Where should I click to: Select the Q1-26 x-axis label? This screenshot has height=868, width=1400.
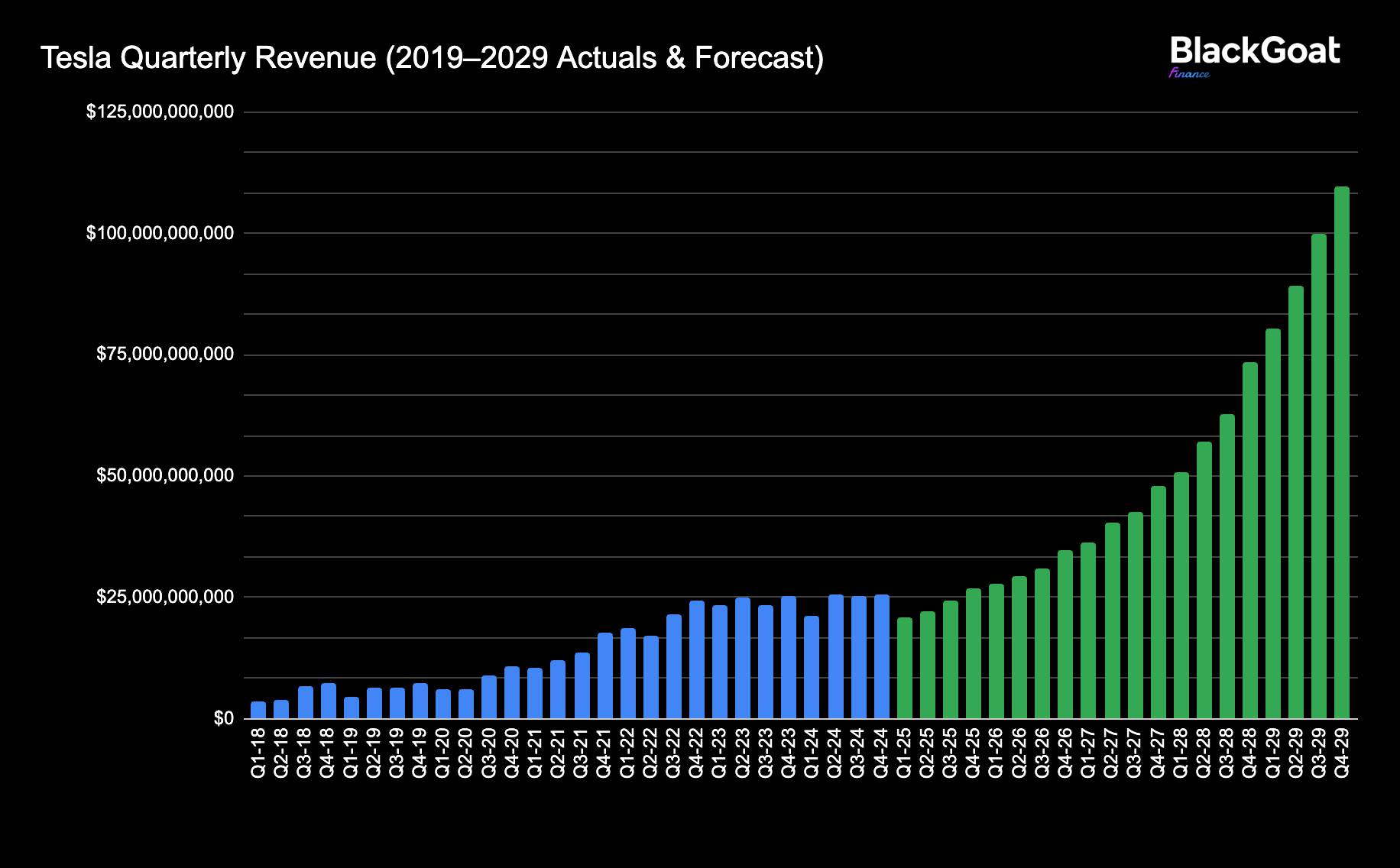click(997, 753)
